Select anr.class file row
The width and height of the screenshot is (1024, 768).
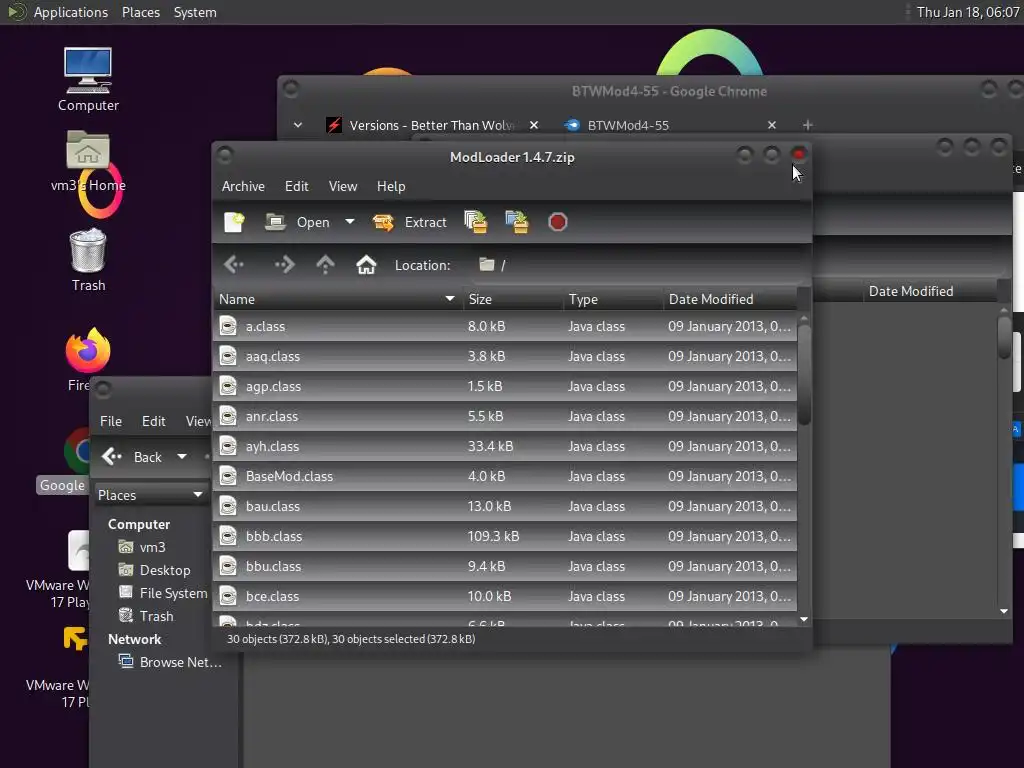[504, 416]
